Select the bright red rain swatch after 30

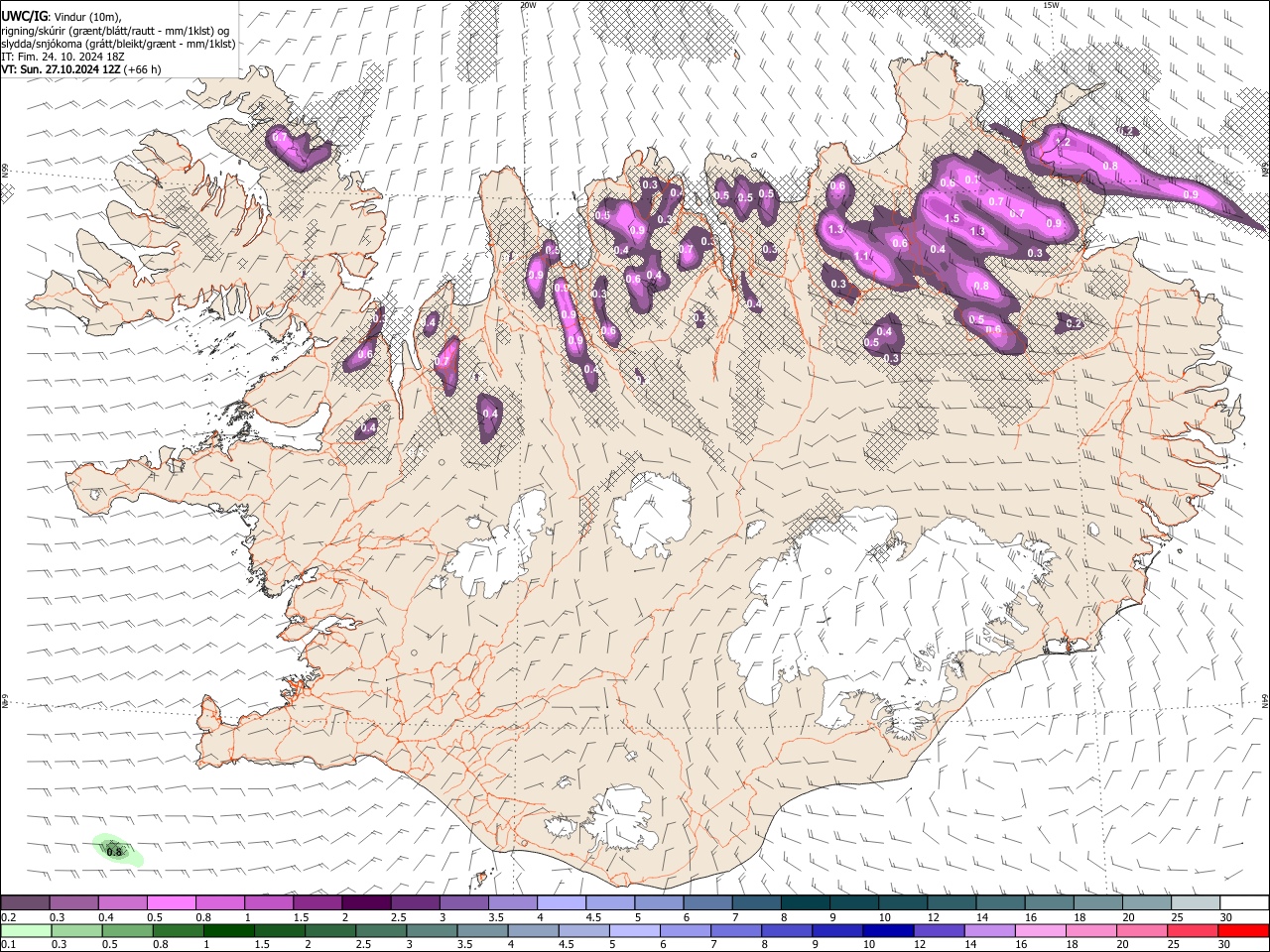click(1244, 930)
